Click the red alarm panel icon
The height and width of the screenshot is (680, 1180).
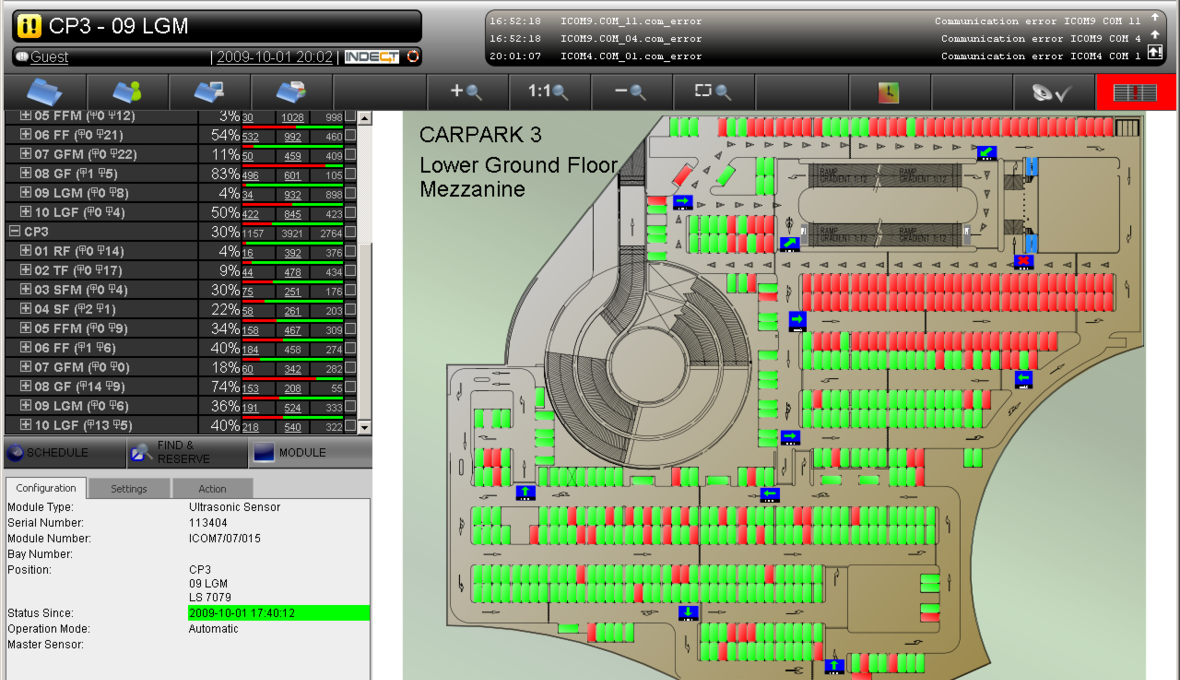[1136, 92]
